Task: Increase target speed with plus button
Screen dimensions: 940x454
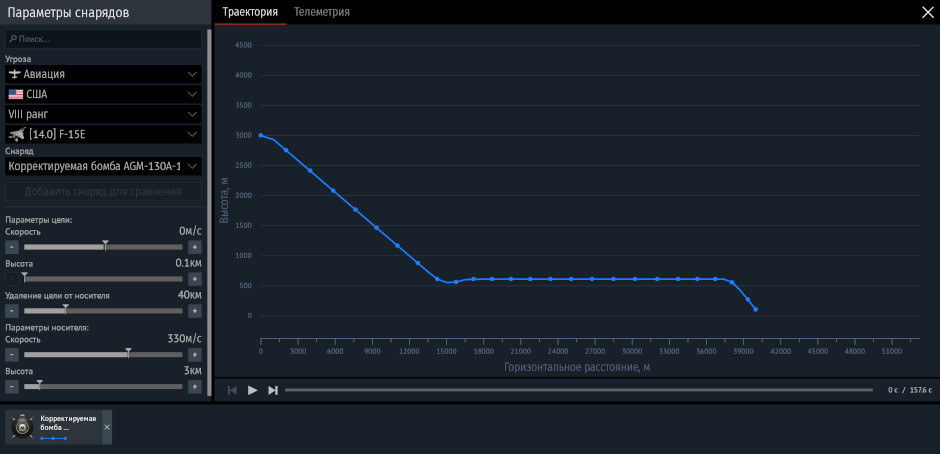Action: pyautogui.click(x=194, y=247)
